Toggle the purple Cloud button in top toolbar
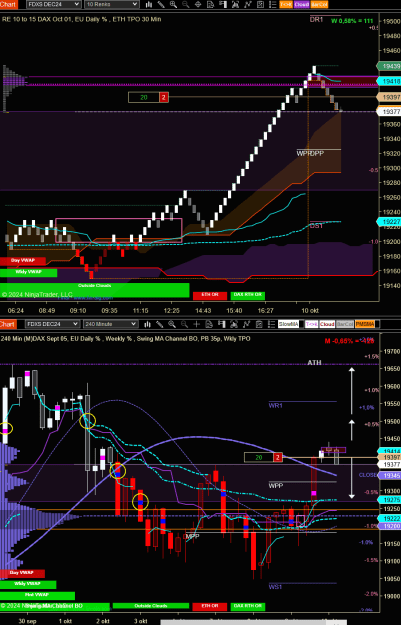The image size is (401, 625). click(x=301, y=4)
